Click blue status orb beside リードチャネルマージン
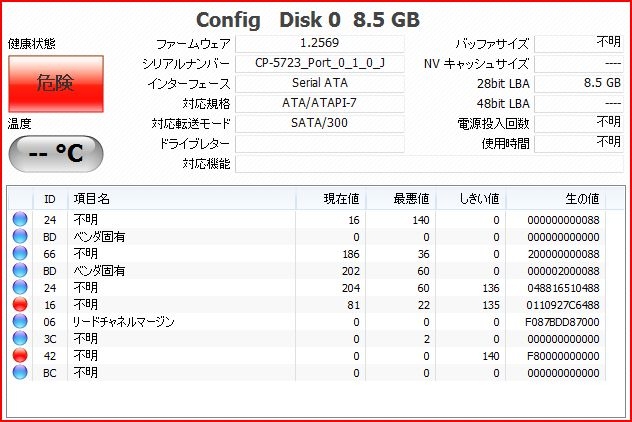This screenshot has width=632, height=422. coord(19,321)
